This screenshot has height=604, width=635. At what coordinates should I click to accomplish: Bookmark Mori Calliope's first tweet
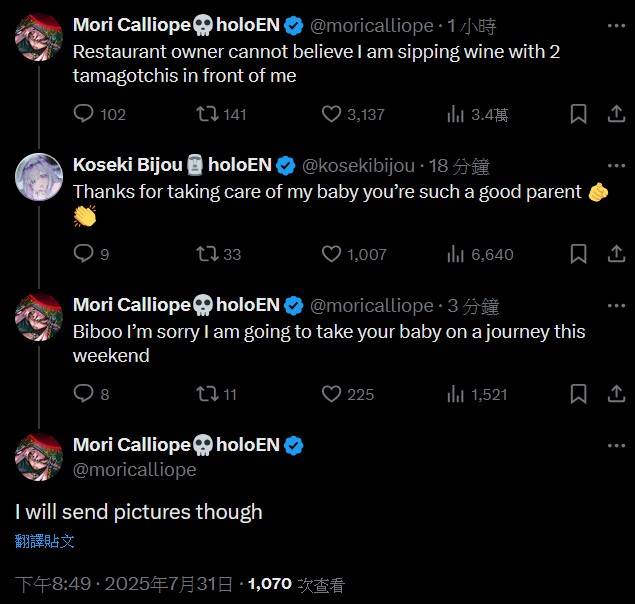coord(578,114)
